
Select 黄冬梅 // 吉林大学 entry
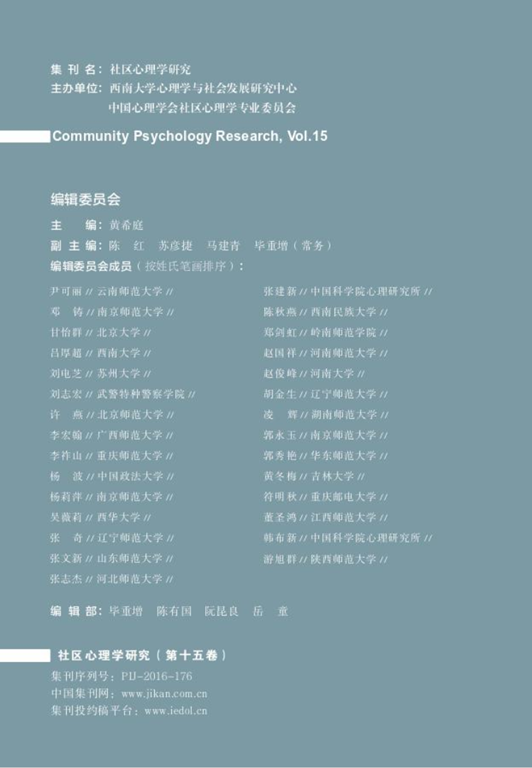[314, 476]
